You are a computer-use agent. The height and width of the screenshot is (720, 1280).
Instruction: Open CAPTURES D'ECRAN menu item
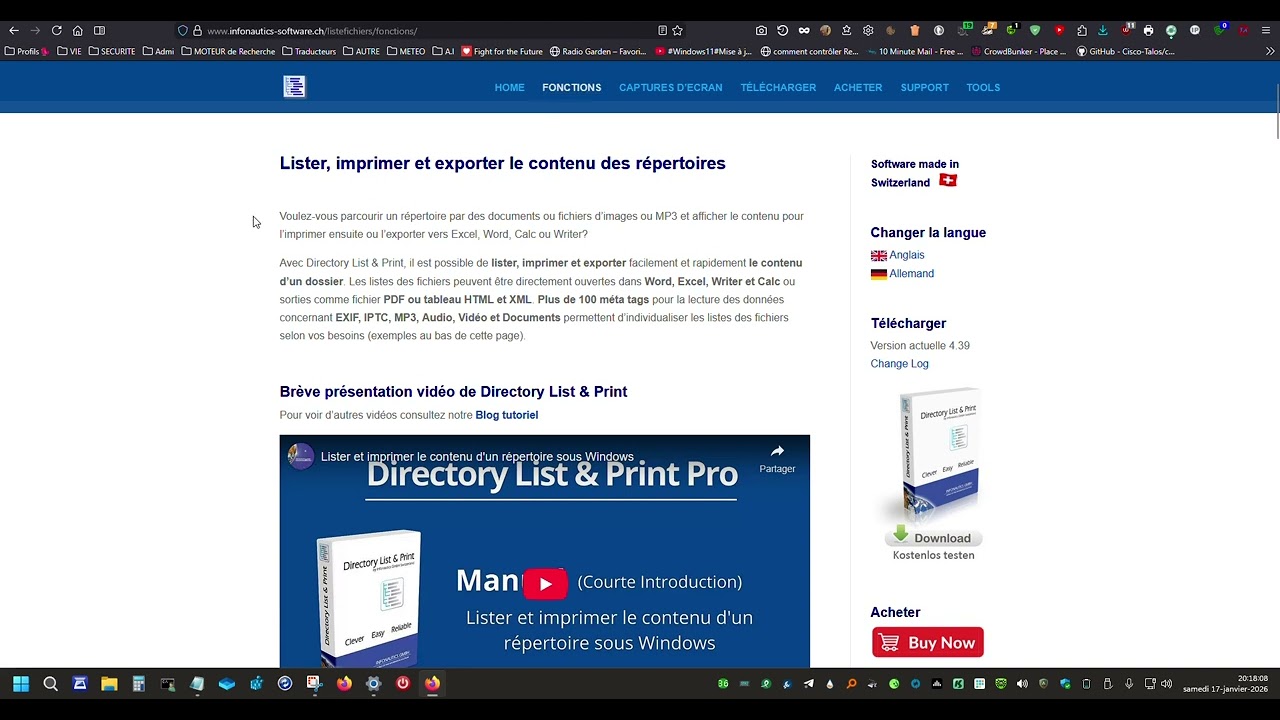click(x=670, y=88)
